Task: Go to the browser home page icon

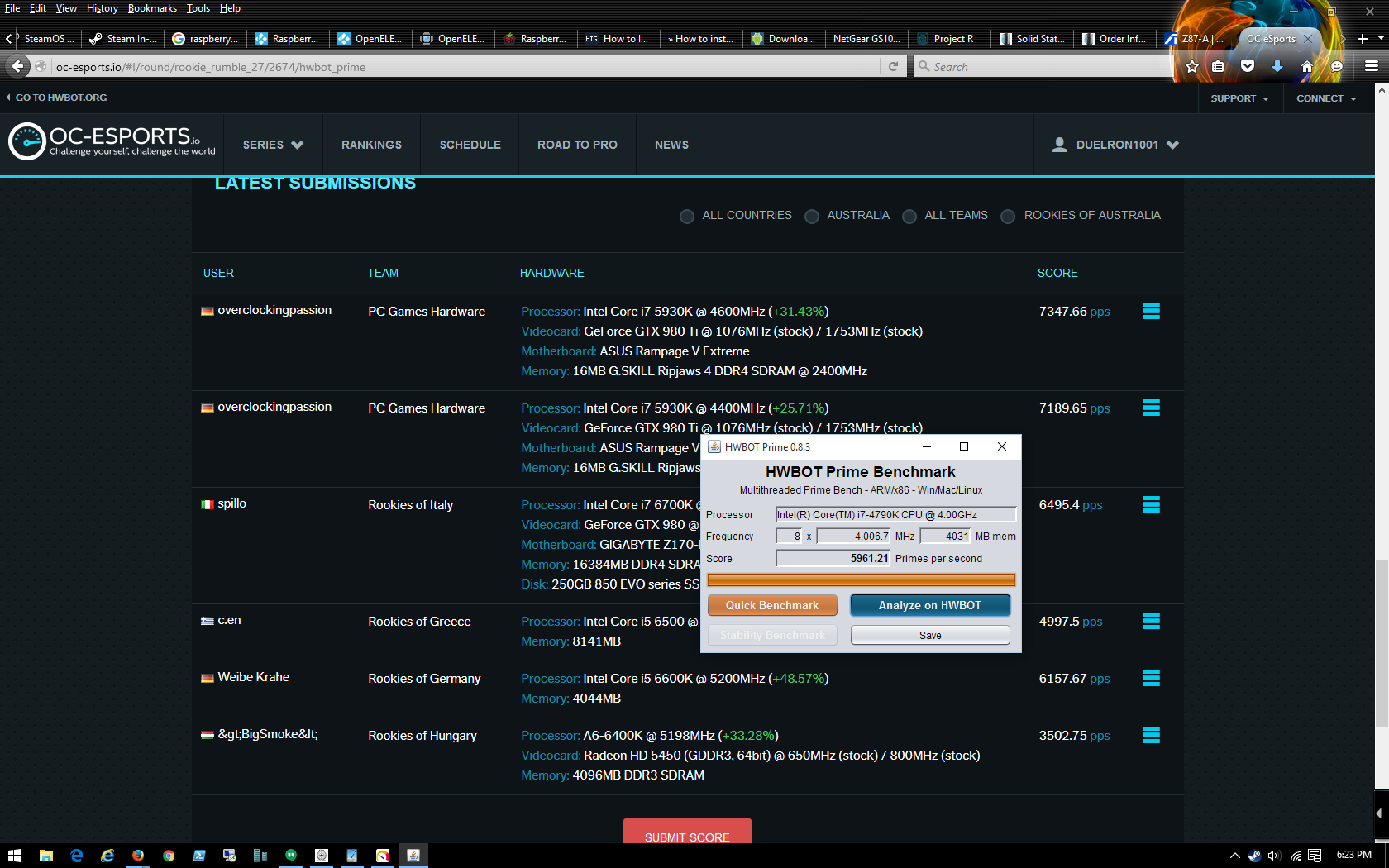Action: pos(1307,66)
